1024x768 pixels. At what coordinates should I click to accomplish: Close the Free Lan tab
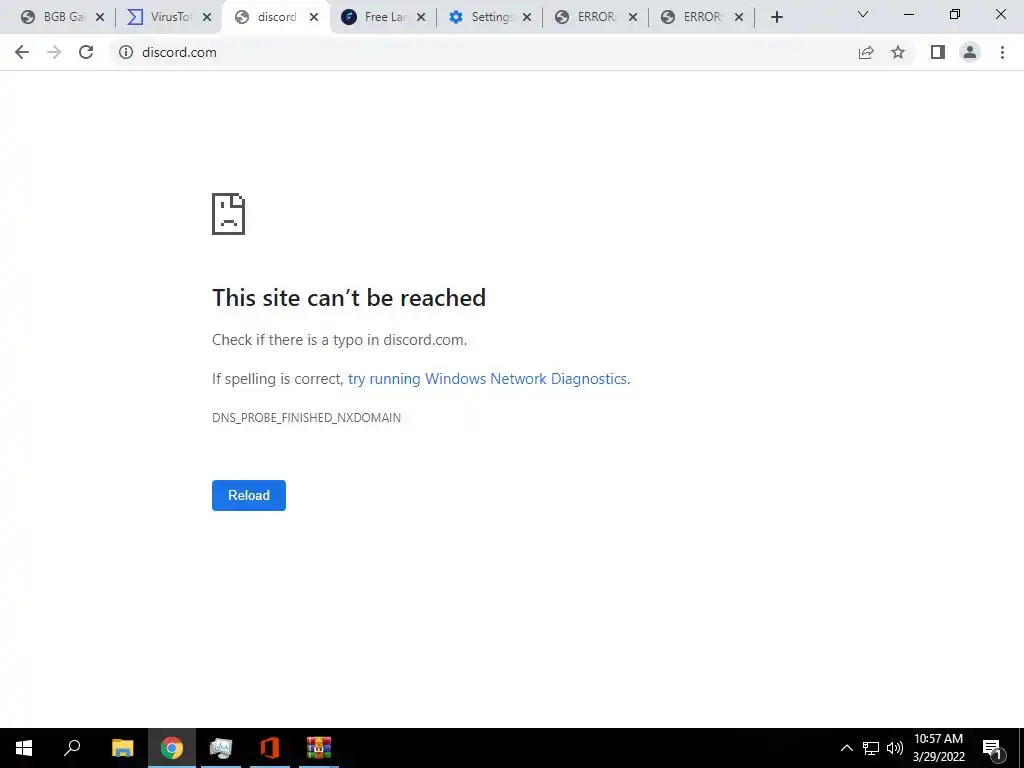pyautogui.click(x=421, y=18)
